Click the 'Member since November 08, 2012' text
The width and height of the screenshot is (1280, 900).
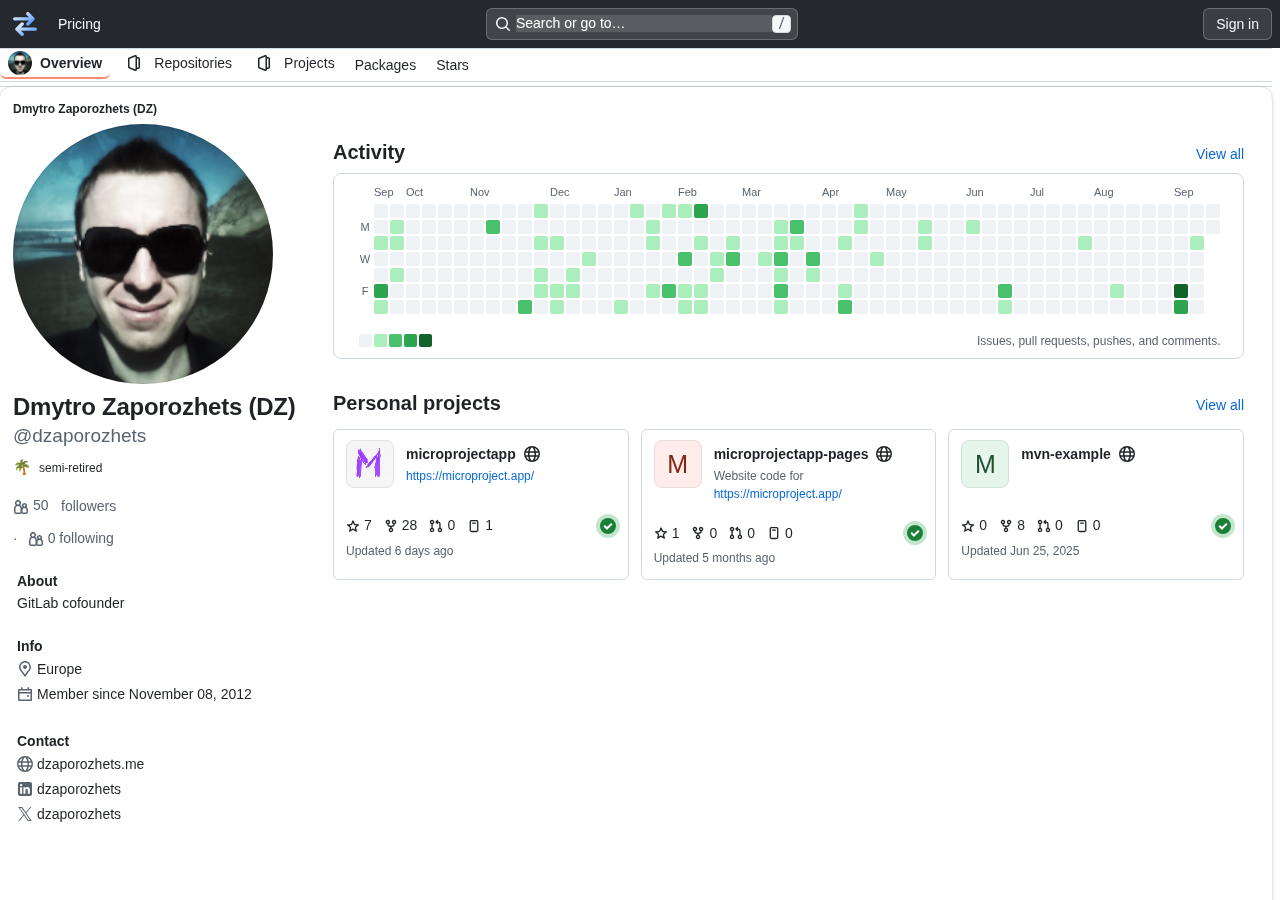pos(144,694)
